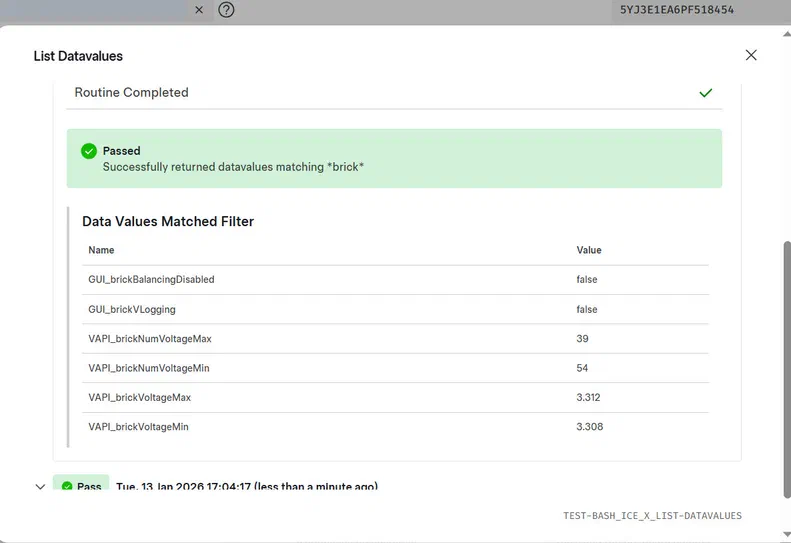Click the VAPI_brickVoltageMax name

tap(139, 398)
